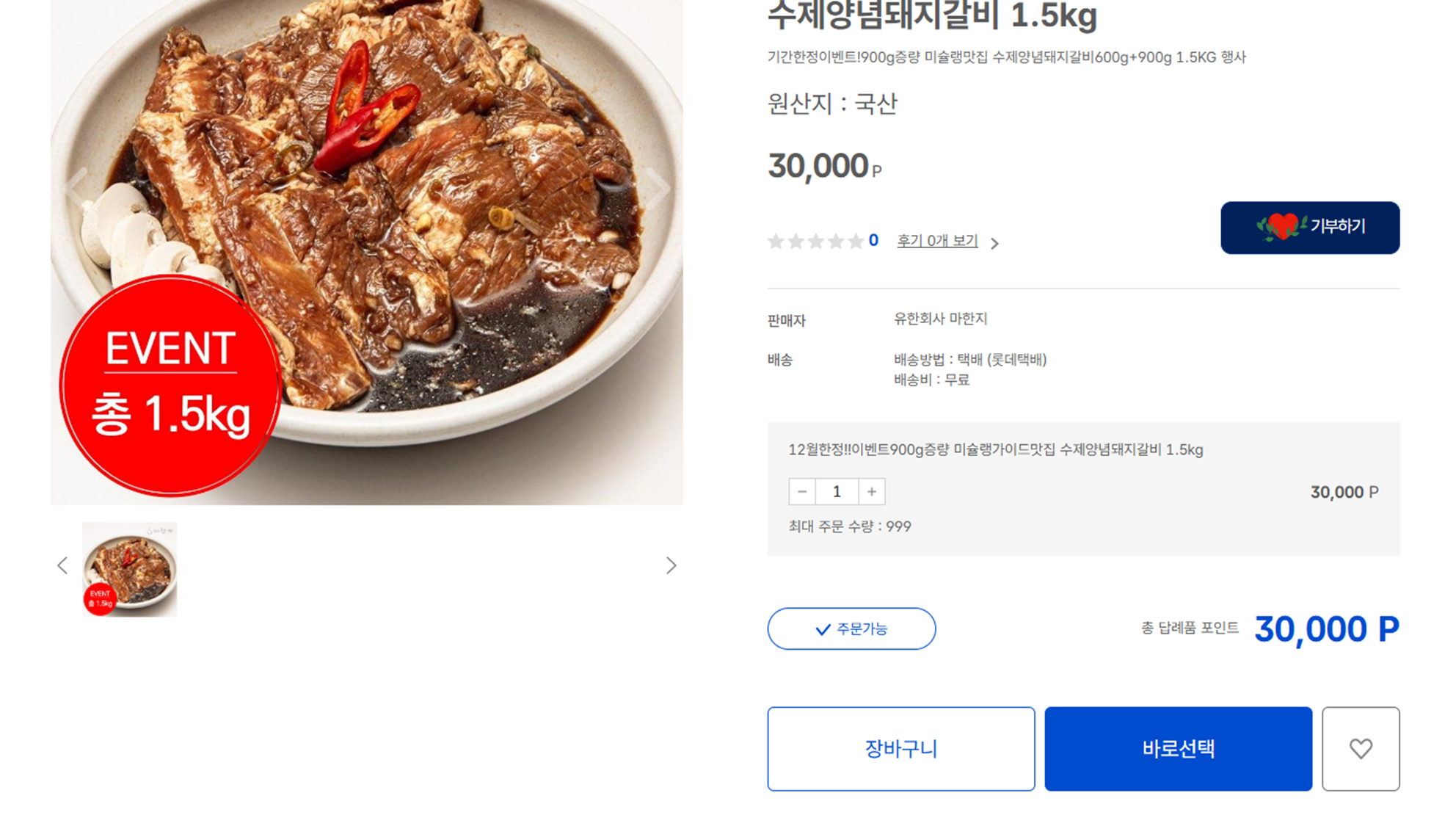1456x826 pixels.
Task: Open the 후기 0개 보기 reviews link
Action: click(936, 240)
